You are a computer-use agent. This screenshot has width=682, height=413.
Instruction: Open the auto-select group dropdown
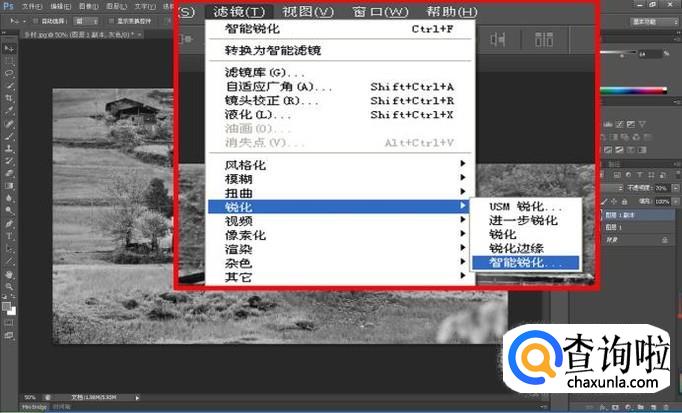coord(86,21)
